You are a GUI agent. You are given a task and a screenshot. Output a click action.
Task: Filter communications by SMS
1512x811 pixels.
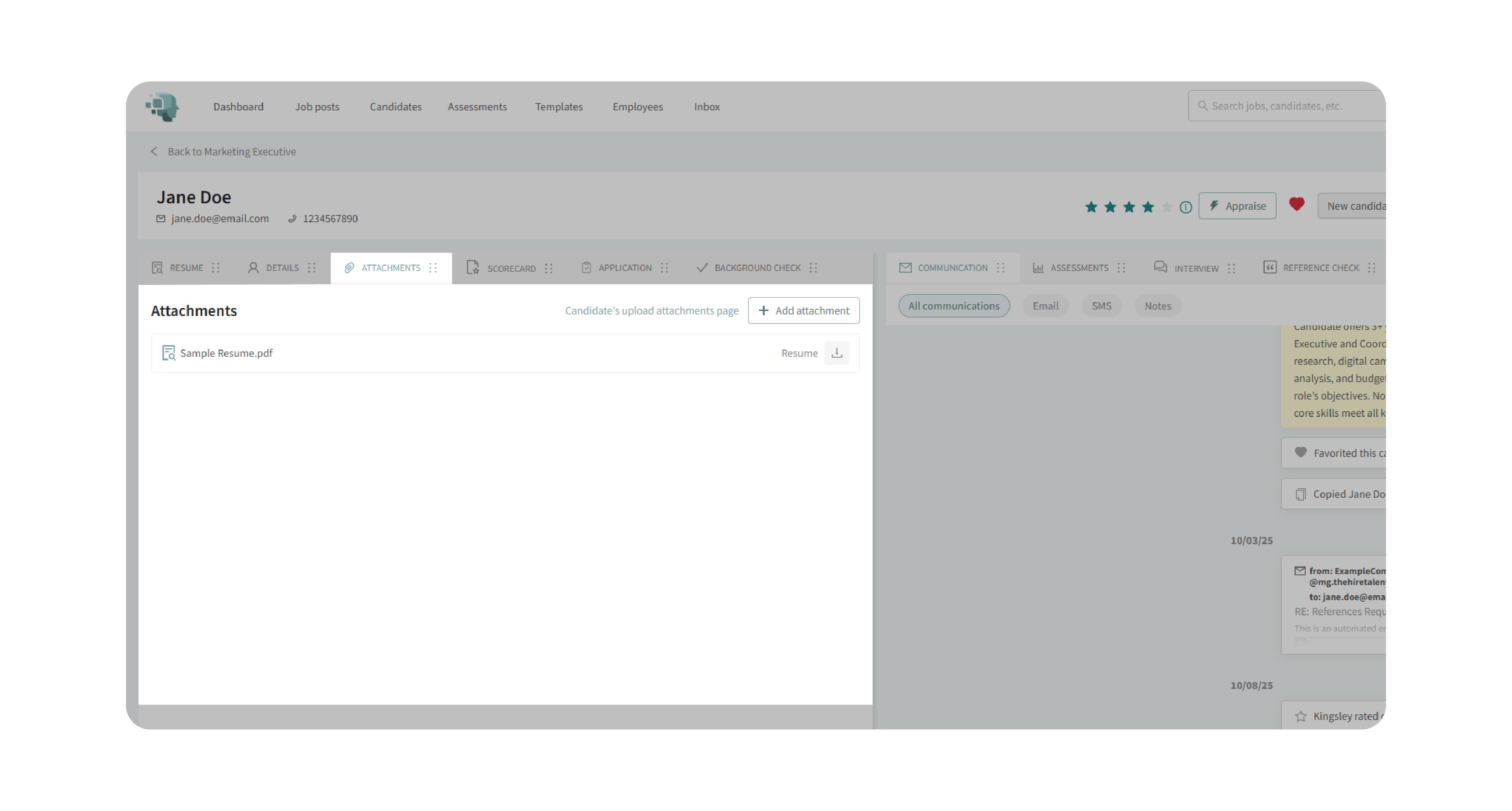tap(1101, 306)
